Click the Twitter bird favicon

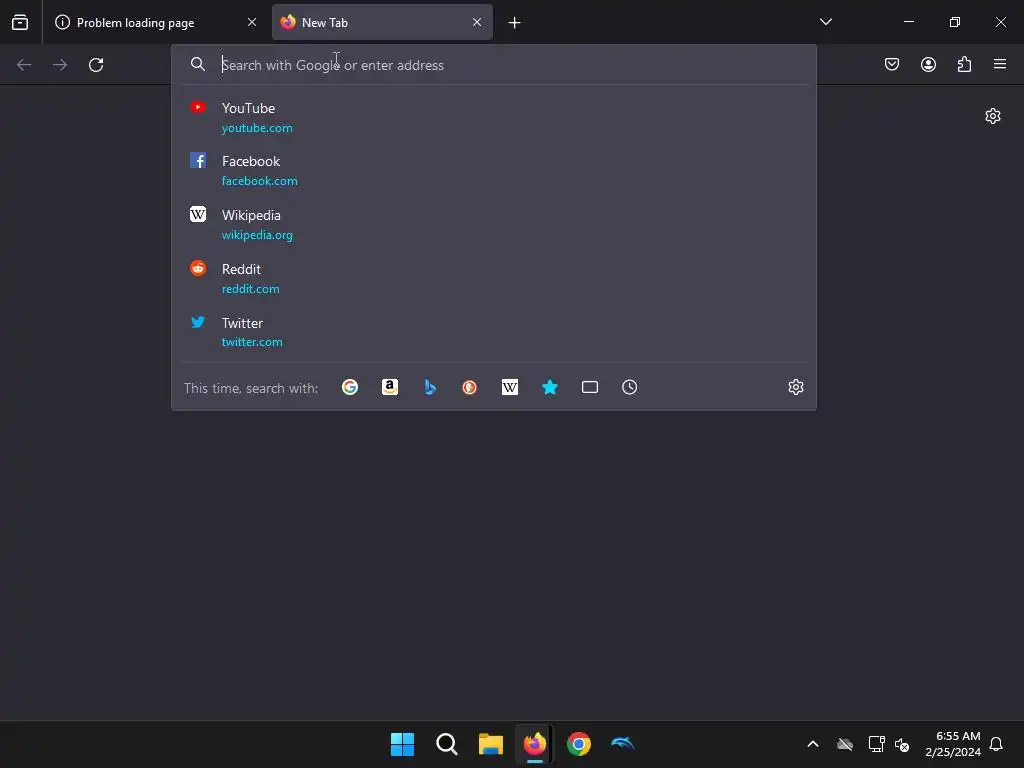[x=198, y=321]
